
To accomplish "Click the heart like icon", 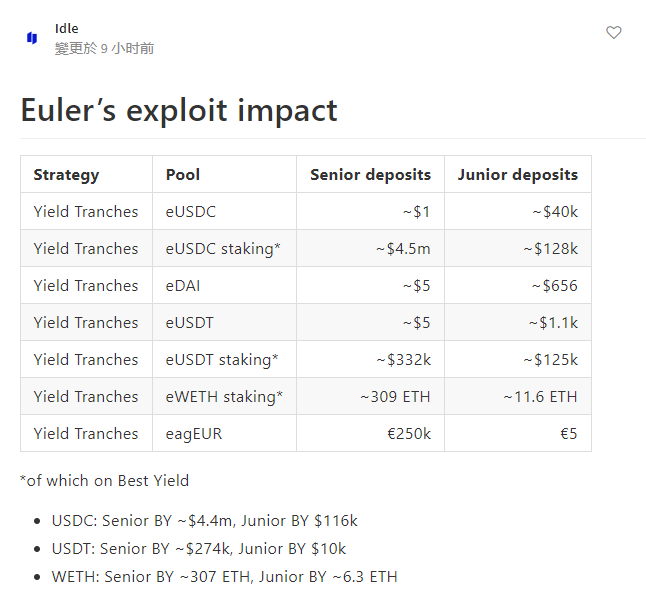I will [614, 33].
